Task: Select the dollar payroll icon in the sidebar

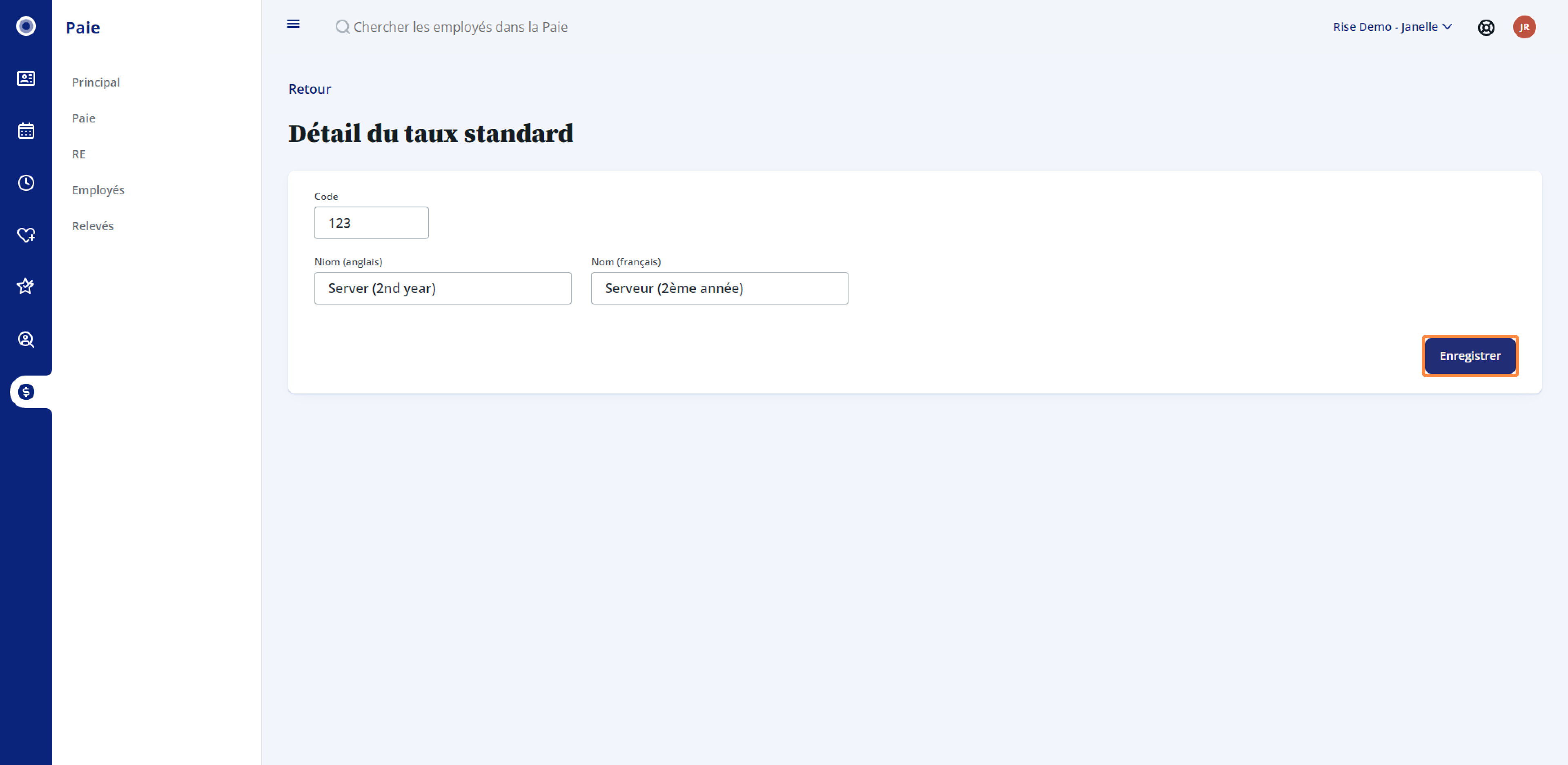Action: coord(26,391)
